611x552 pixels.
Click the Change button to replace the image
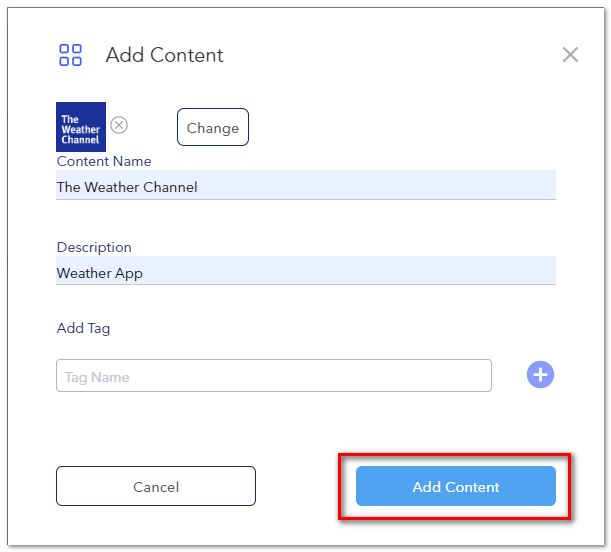pyautogui.click(x=213, y=127)
